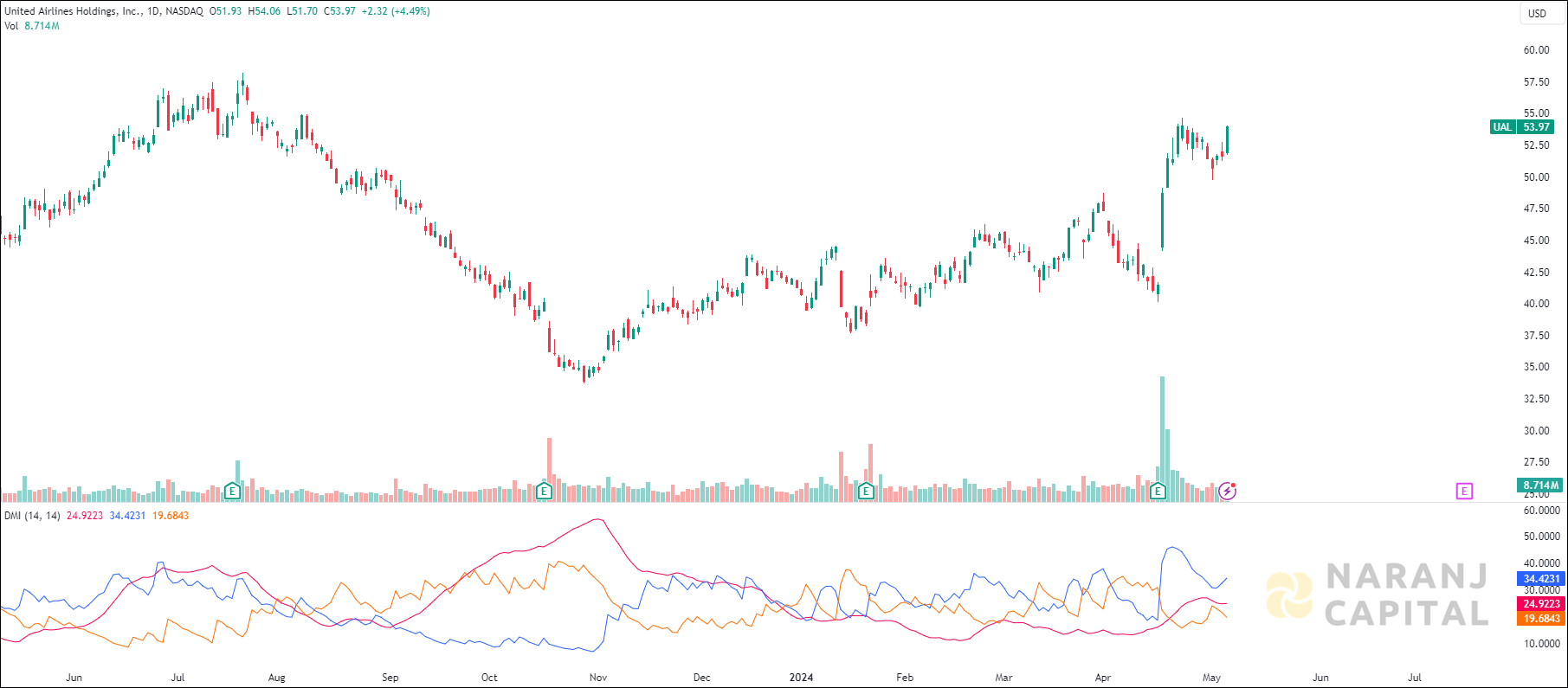Click the 60.00 price axis label
Viewport: 1568px width, 688px height.
click(1537, 50)
